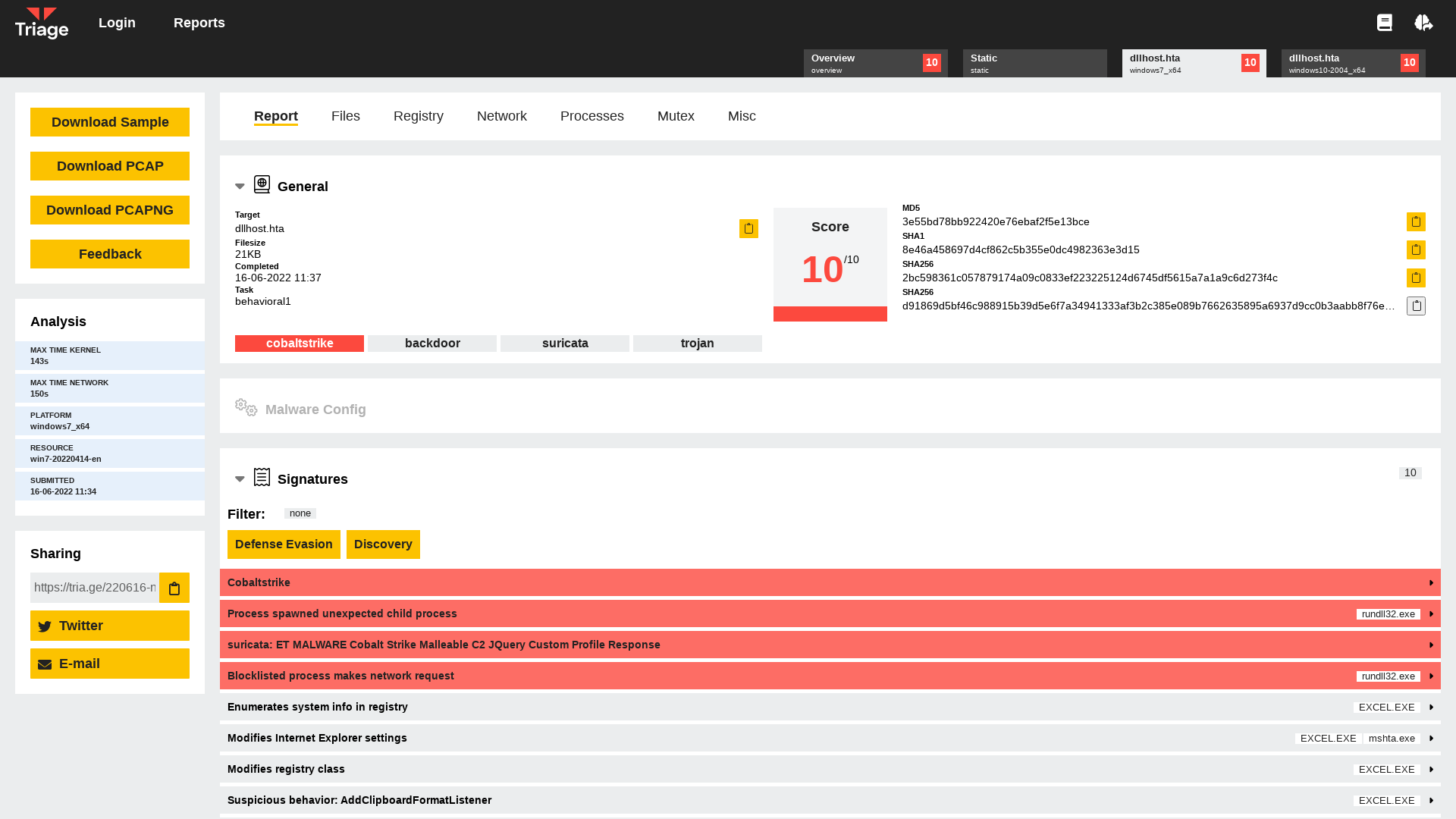Expand the suricata ET MALWARE signature row
This screenshot has width=1456, height=819.
point(830,645)
